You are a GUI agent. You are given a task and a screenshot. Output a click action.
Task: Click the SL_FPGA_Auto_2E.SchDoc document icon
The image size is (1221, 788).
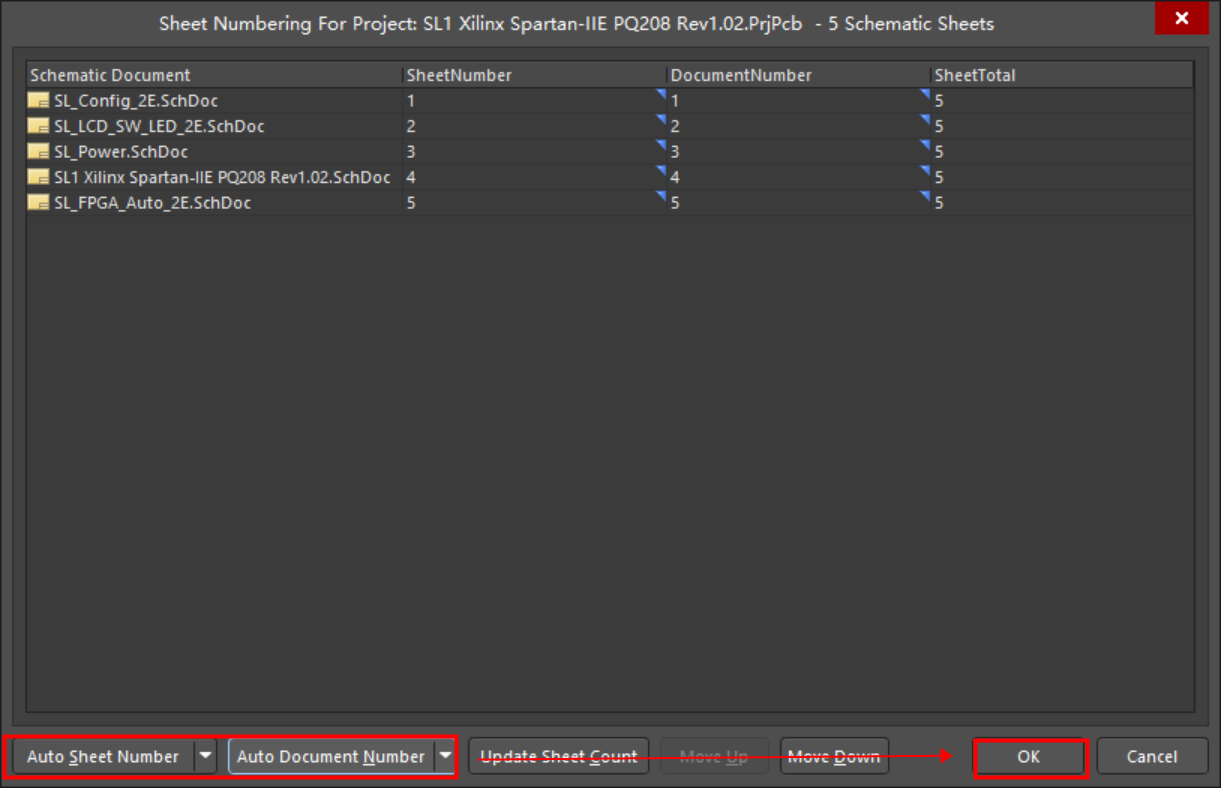click(38, 203)
